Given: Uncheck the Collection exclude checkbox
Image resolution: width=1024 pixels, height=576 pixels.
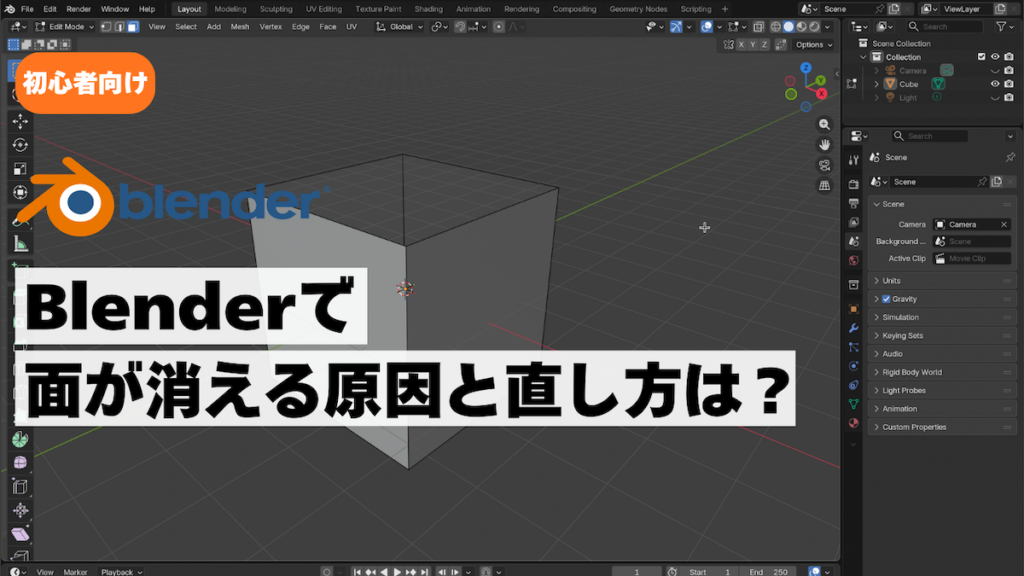Looking at the screenshot, I should point(981,57).
